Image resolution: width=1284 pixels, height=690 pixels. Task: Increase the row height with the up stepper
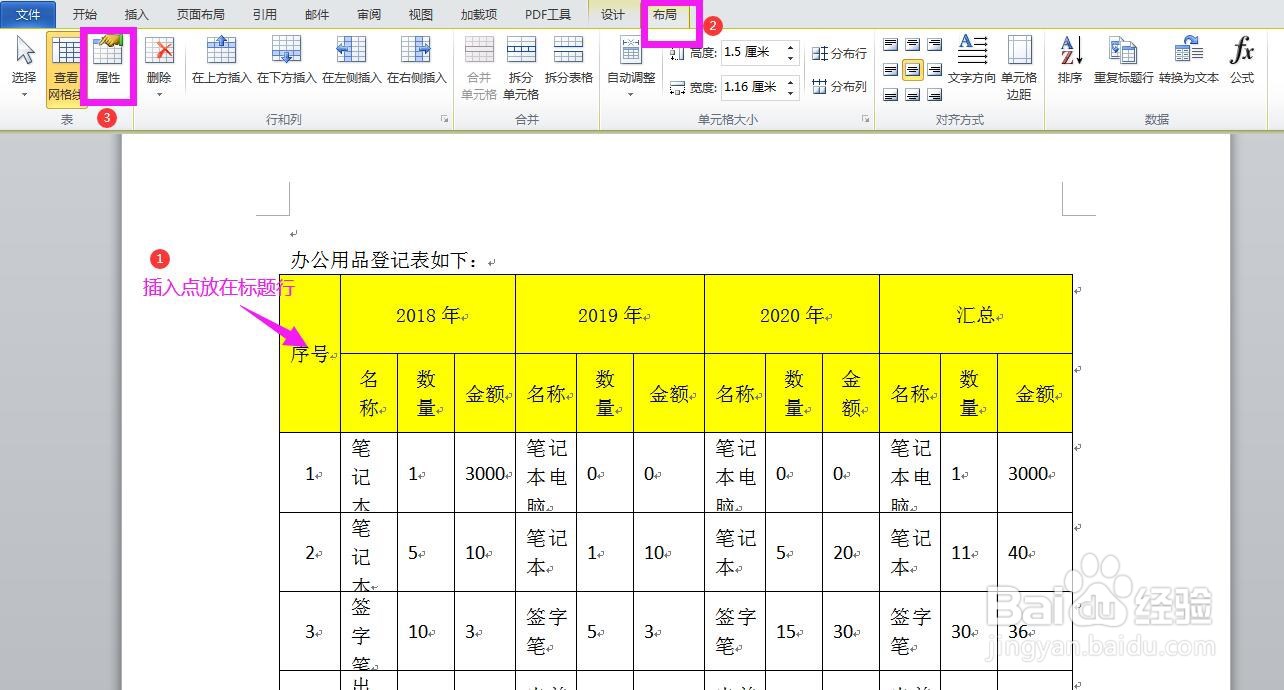coord(792,48)
